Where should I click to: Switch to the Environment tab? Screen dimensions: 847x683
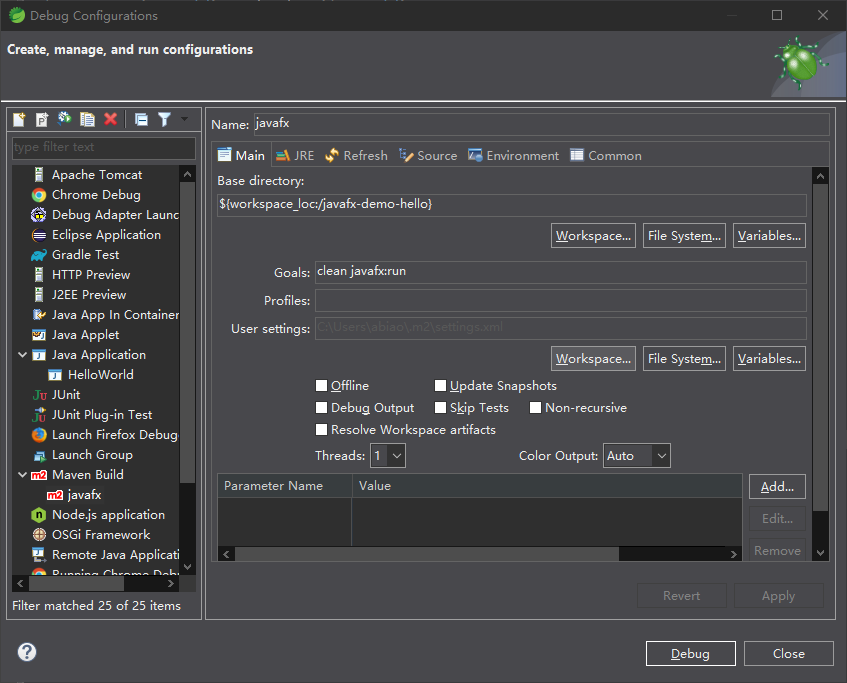click(x=514, y=156)
